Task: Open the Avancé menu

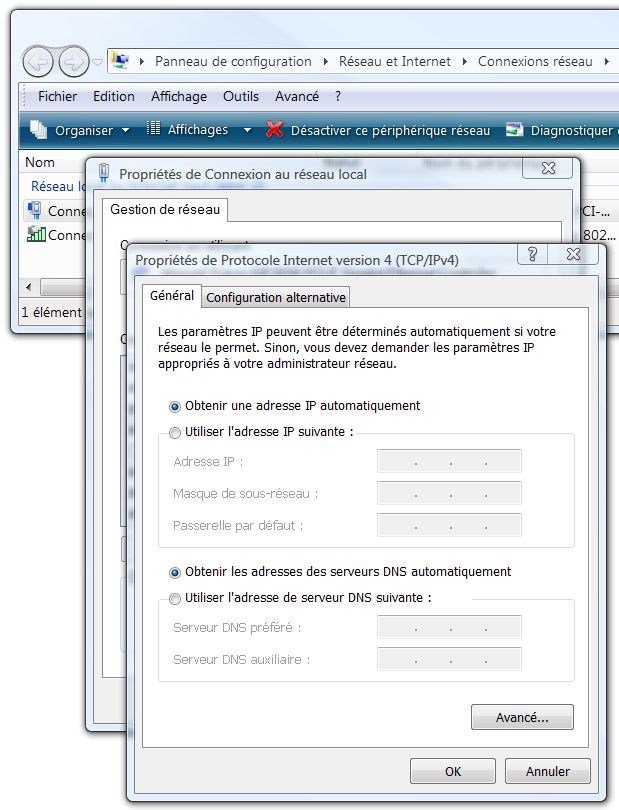Action: [297, 97]
